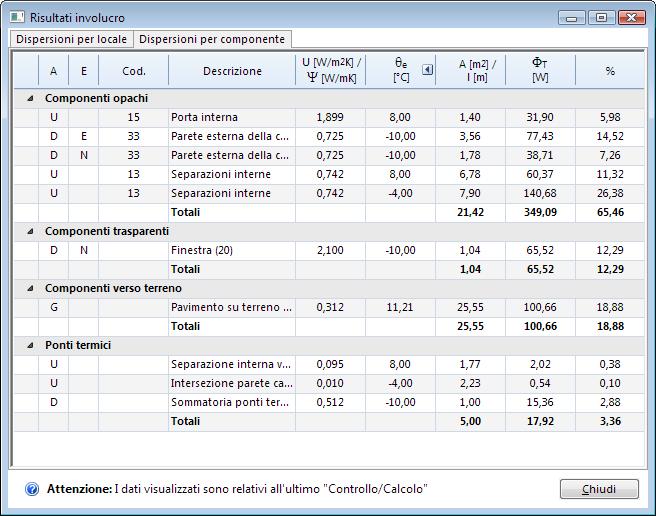Select Parete esterna row with exposure N
The width and height of the screenshot is (656, 516).
point(329,155)
